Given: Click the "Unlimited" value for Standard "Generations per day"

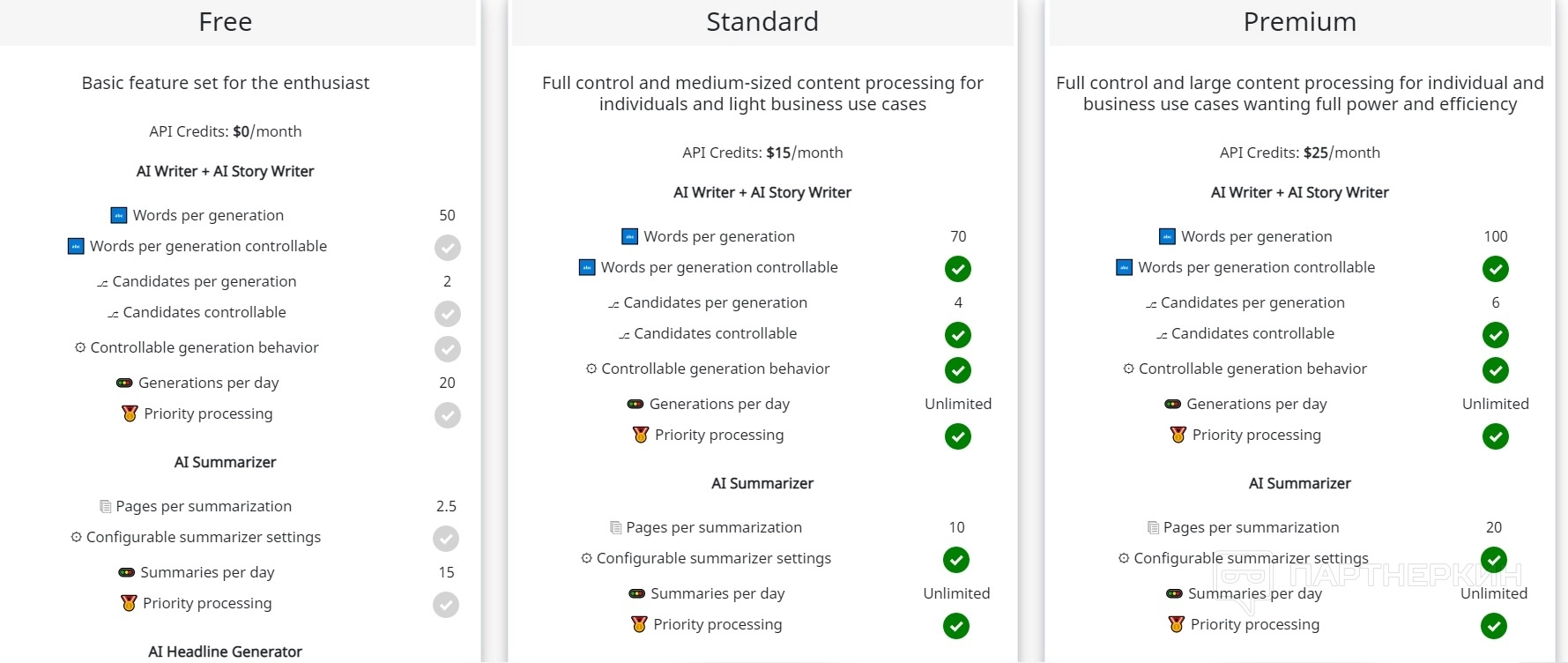Looking at the screenshot, I should [x=958, y=404].
